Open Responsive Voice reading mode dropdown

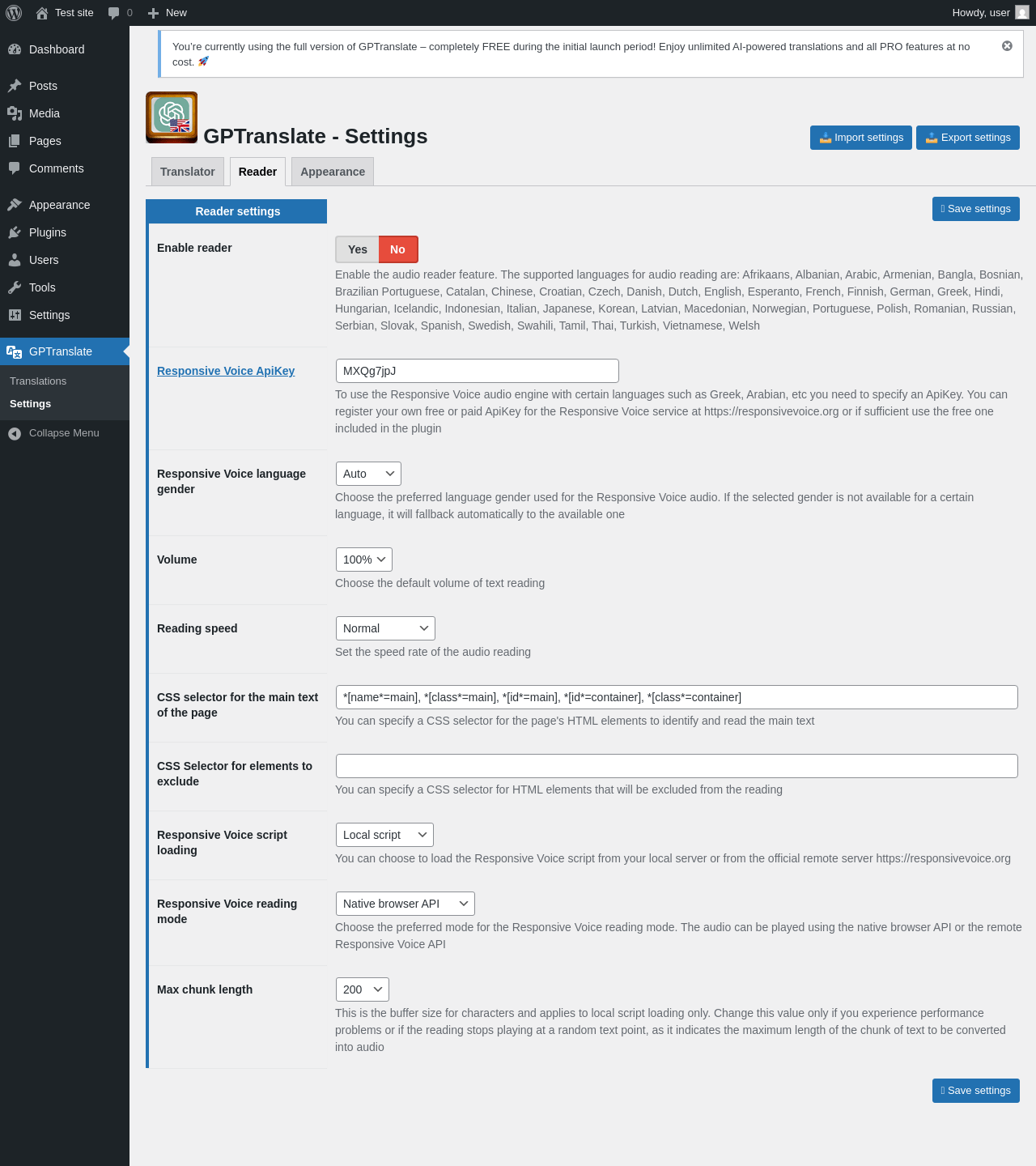point(405,904)
